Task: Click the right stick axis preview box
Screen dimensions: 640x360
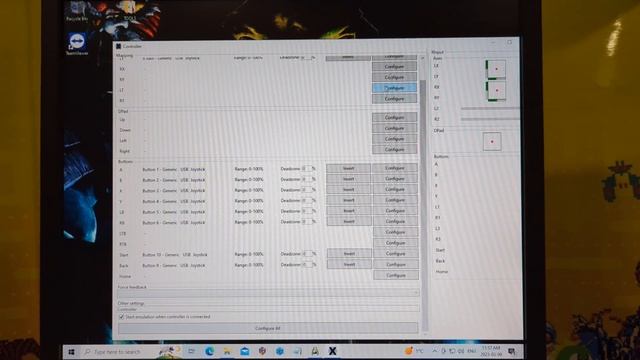Action: pyautogui.click(x=496, y=90)
